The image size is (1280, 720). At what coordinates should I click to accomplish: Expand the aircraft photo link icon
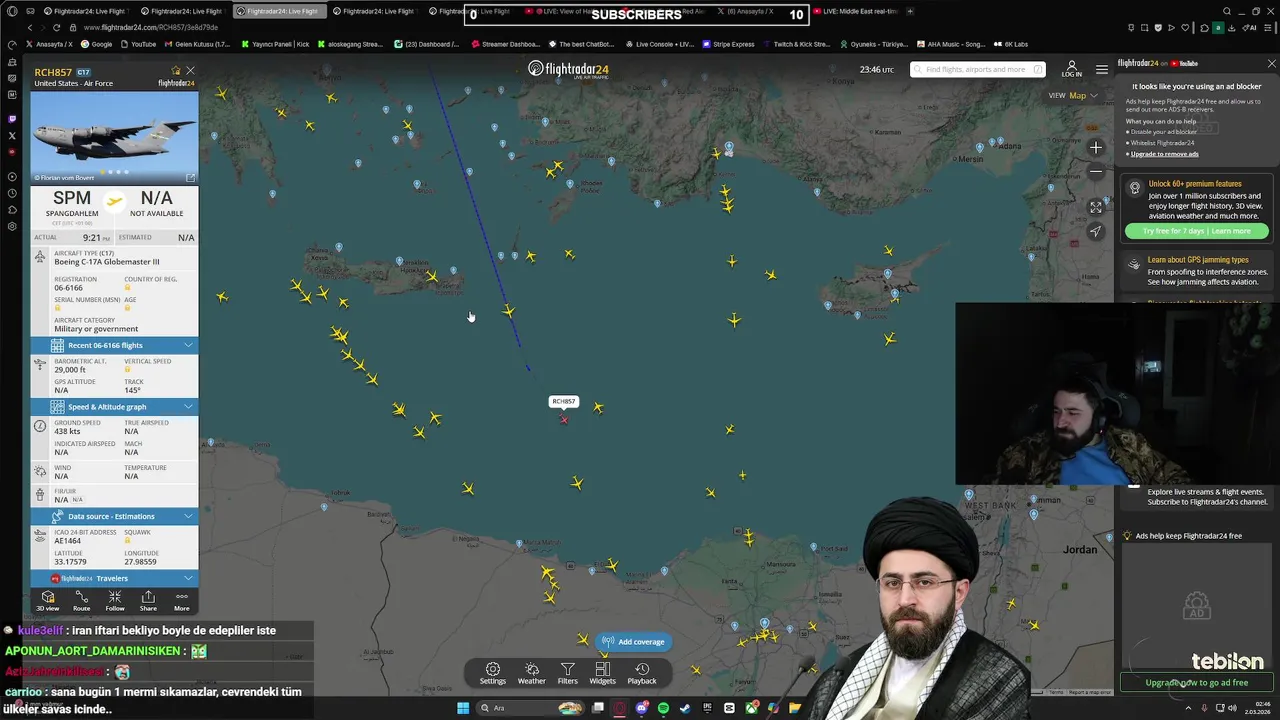(x=190, y=177)
